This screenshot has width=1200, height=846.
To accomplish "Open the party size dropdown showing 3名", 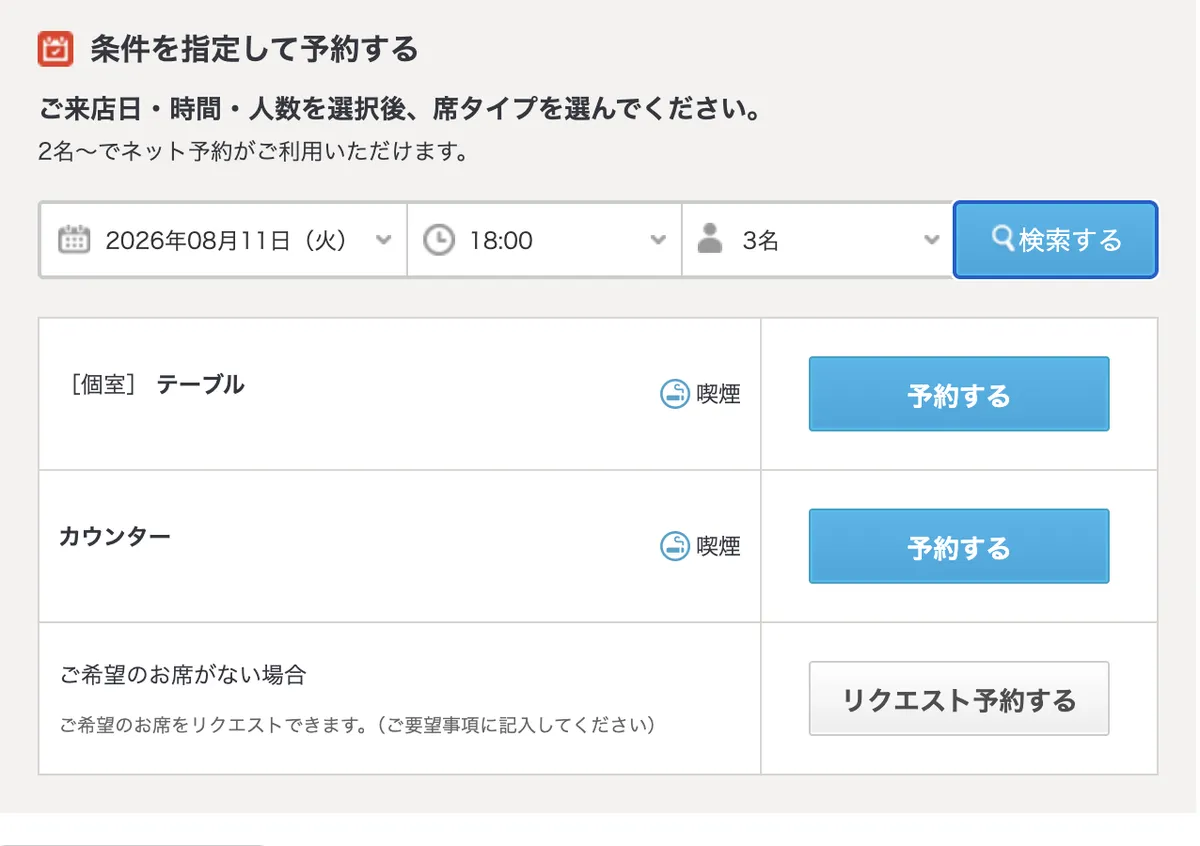I will [x=818, y=240].
